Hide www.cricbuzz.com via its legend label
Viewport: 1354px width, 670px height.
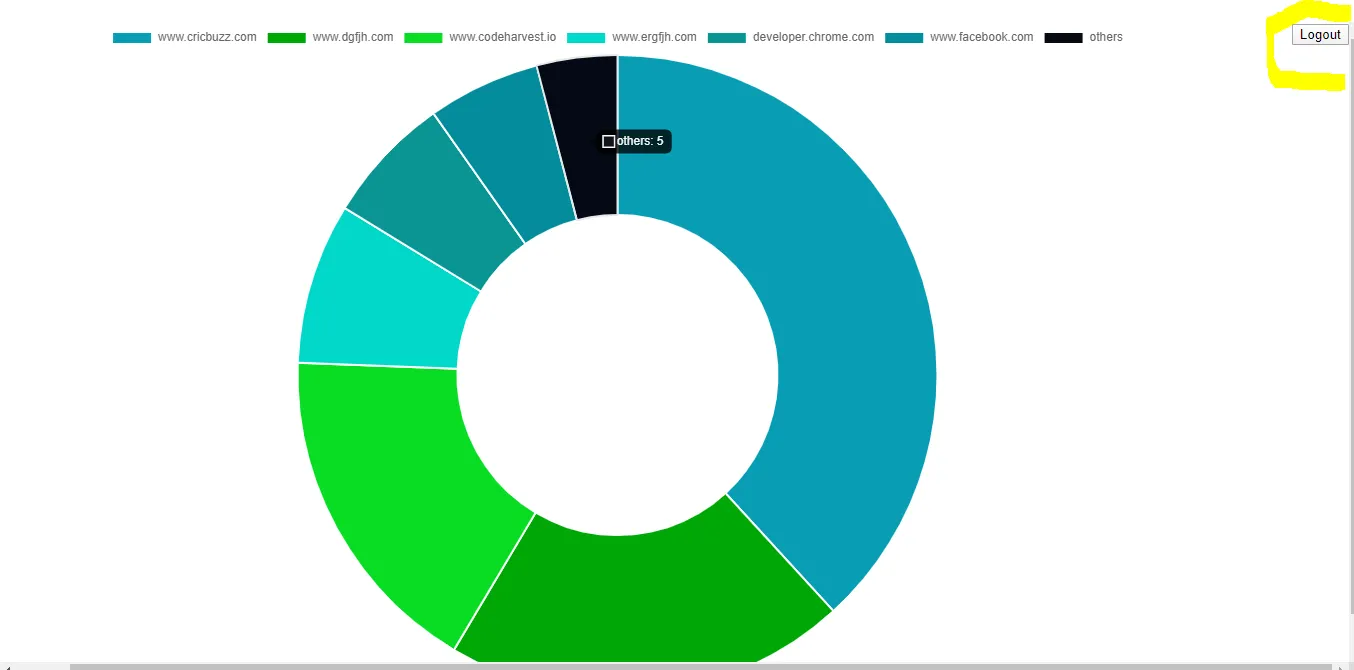(207, 37)
